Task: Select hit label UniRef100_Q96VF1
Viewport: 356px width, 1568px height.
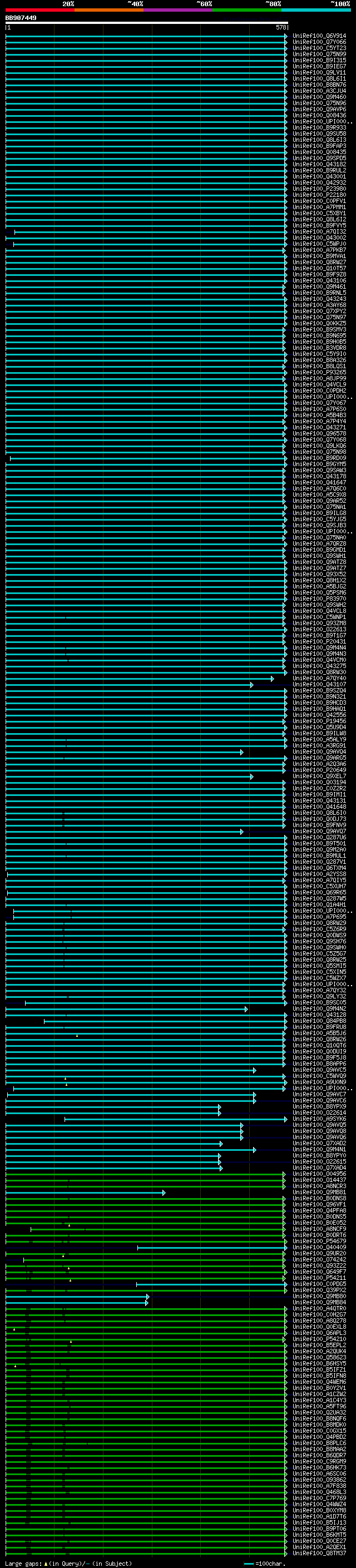Action: 319,1204
